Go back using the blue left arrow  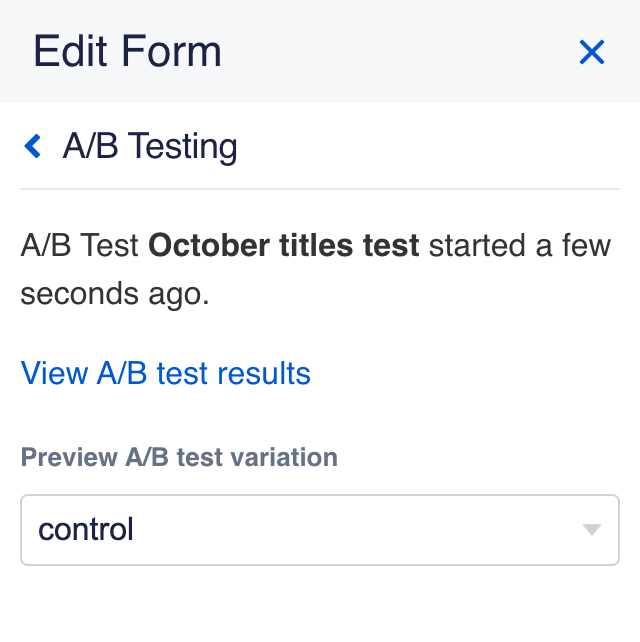coord(33,147)
